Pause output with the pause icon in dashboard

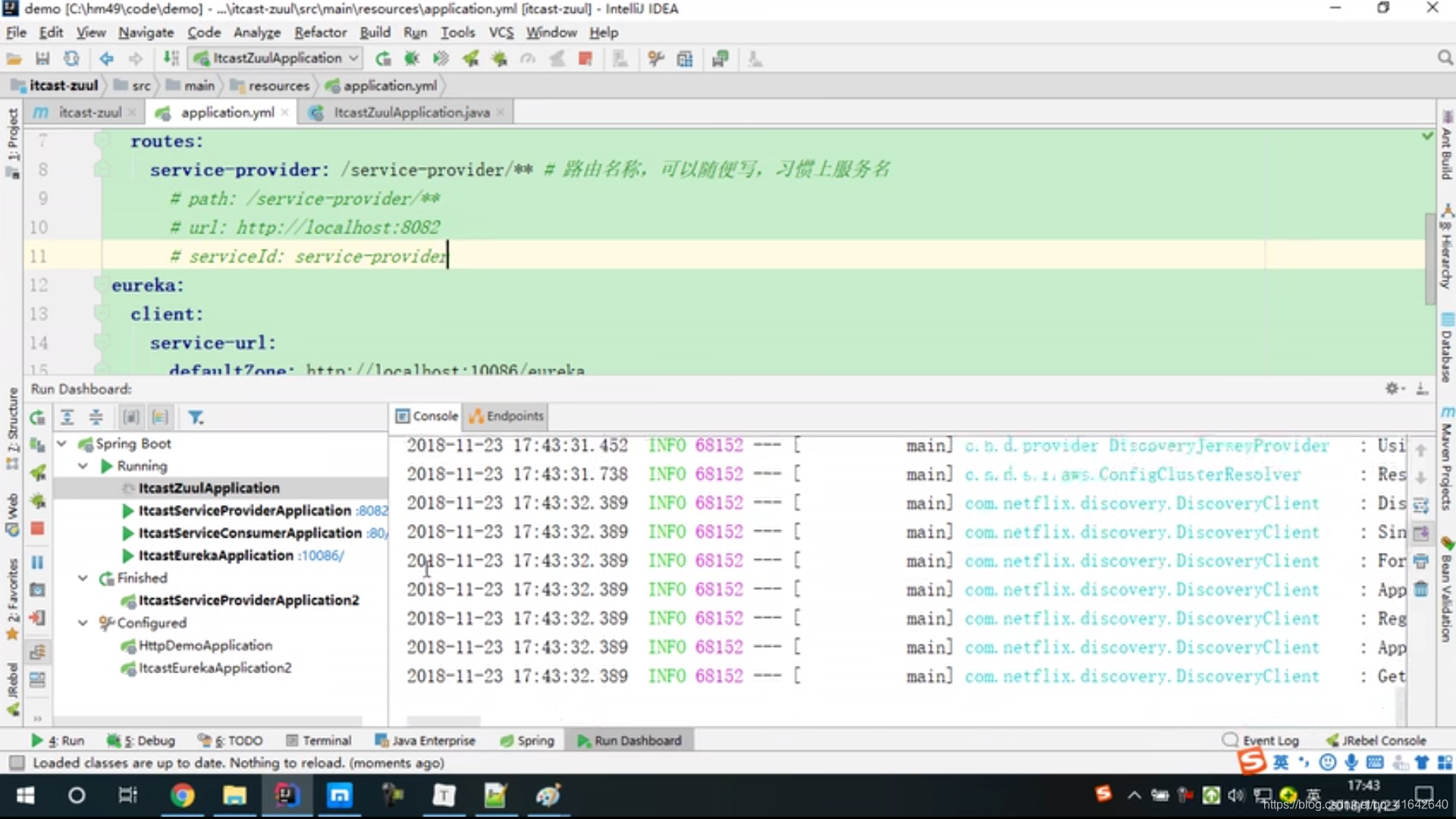[37, 562]
